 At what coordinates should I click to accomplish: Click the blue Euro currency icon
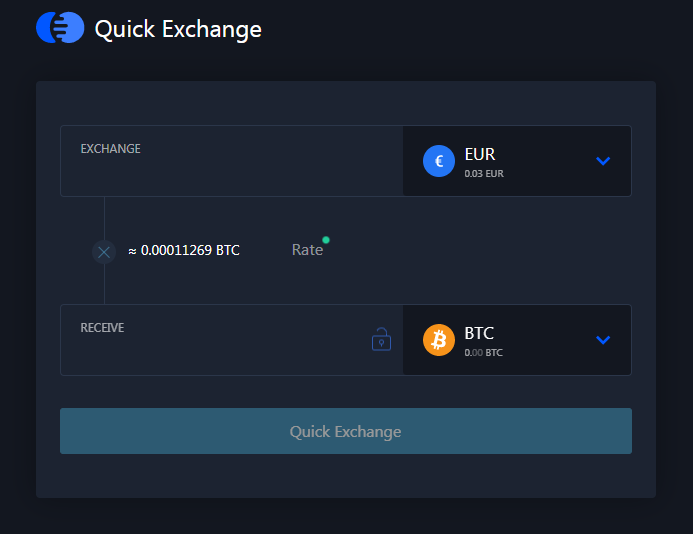click(x=439, y=161)
